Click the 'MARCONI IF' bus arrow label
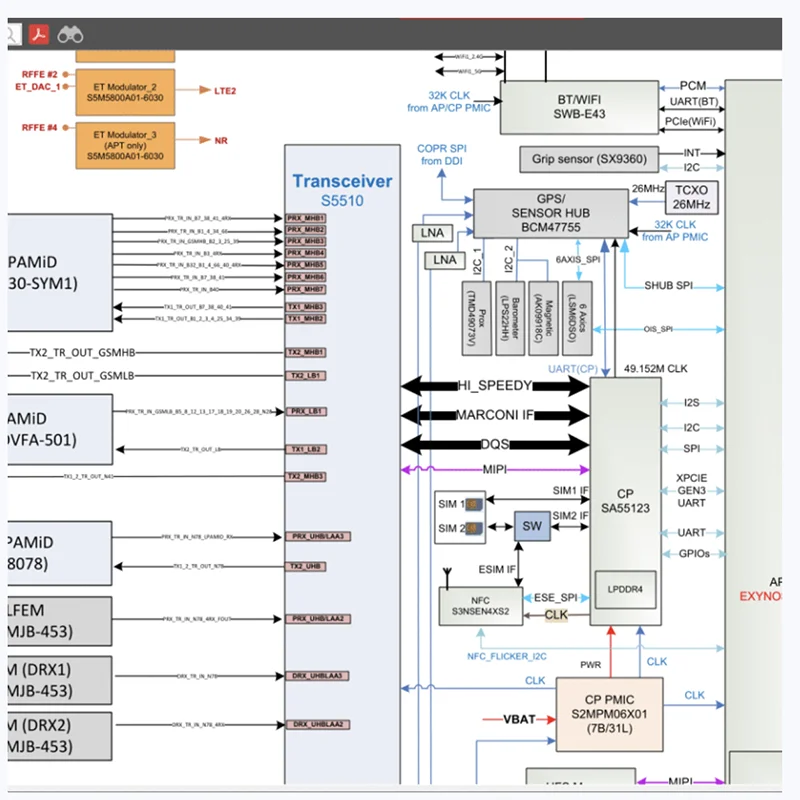800x800 pixels. [x=494, y=415]
